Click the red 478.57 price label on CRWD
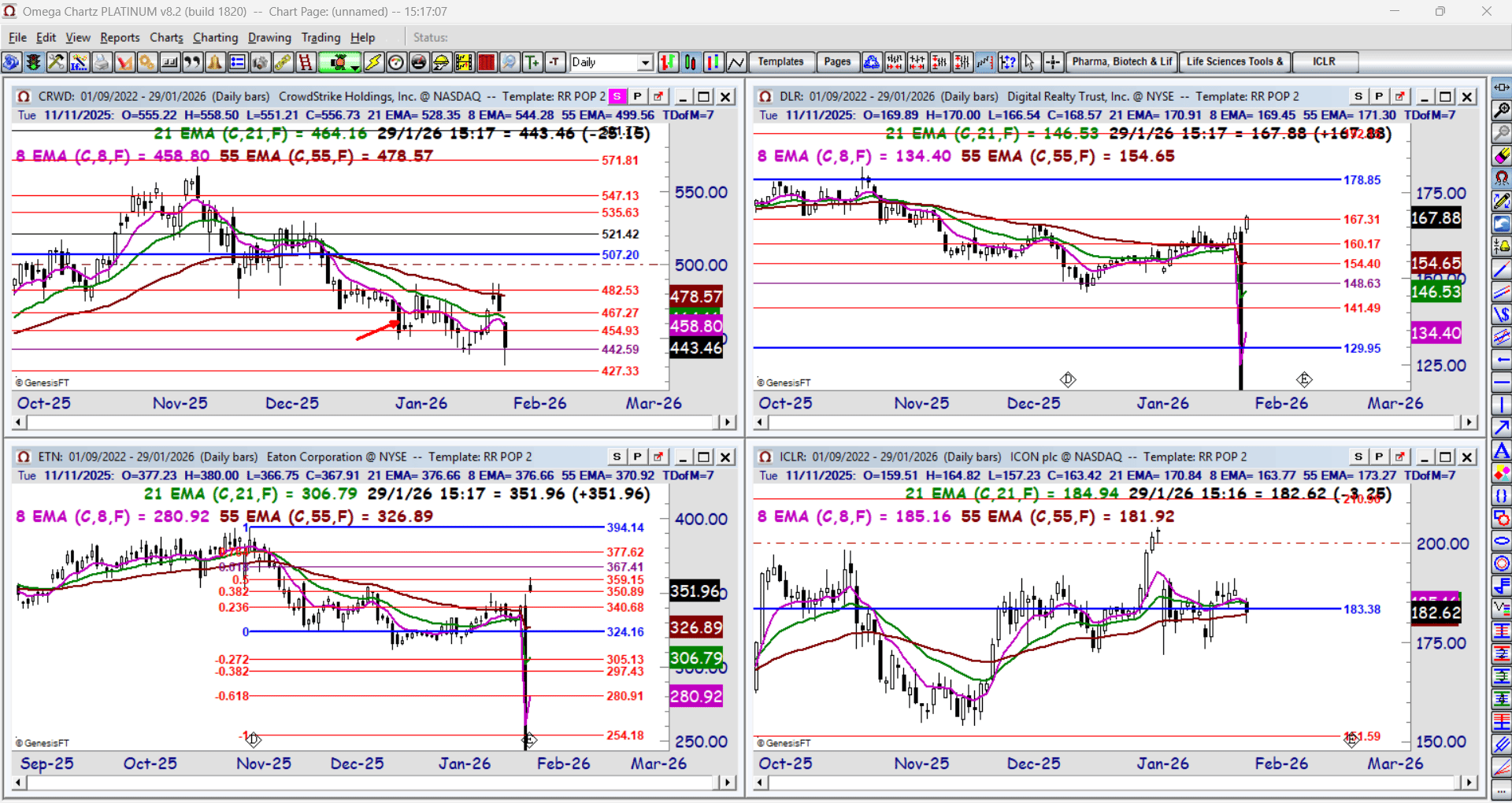This screenshot has width=1512, height=803. coord(696,297)
